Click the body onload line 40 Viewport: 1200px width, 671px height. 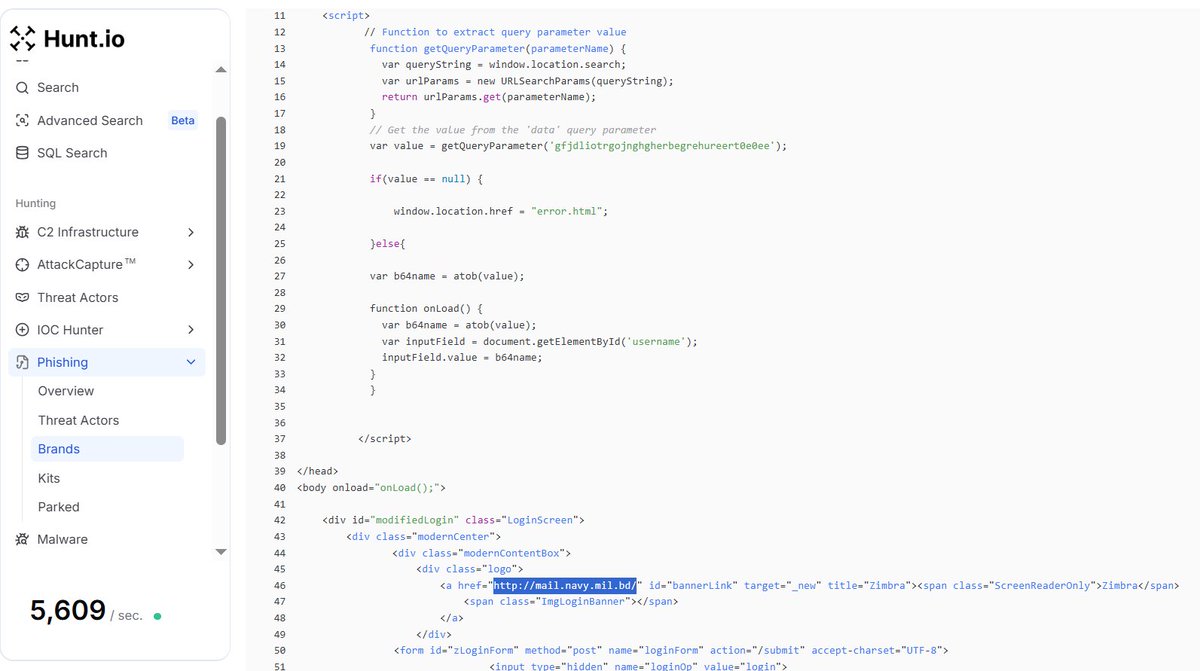(371, 488)
